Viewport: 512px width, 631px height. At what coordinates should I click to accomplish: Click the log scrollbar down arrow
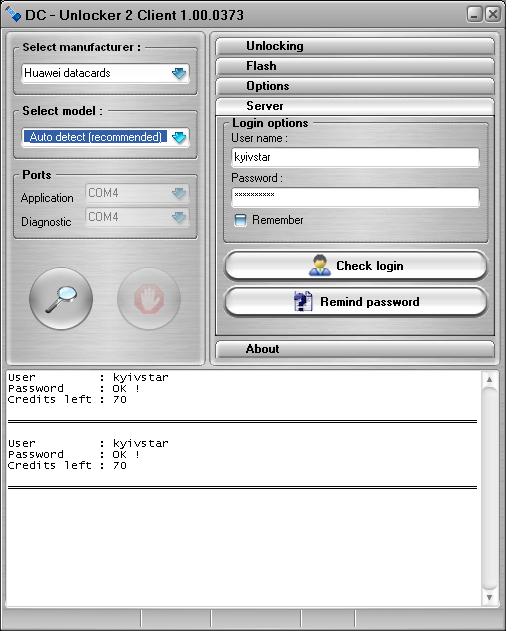tap(489, 597)
